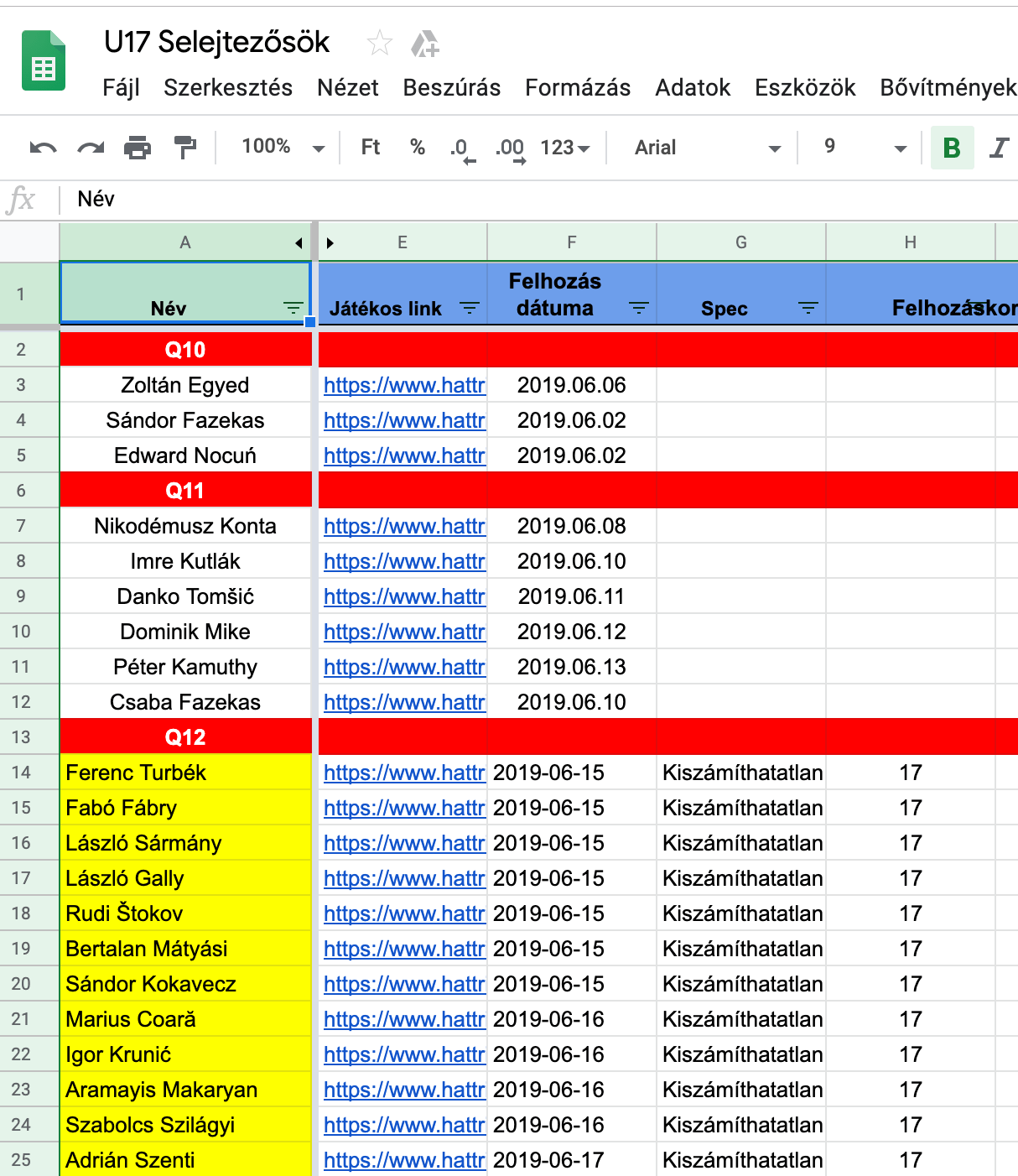Select the Paint format tool

point(183,148)
